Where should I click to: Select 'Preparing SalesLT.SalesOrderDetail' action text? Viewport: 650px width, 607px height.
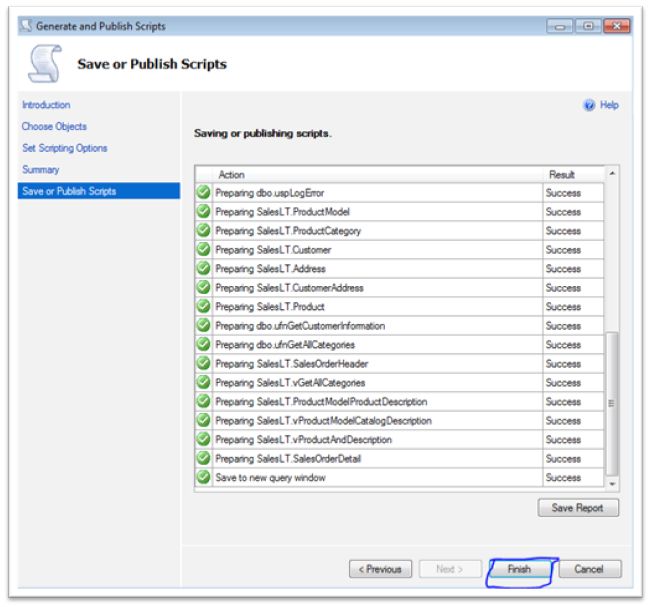coord(288,459)
